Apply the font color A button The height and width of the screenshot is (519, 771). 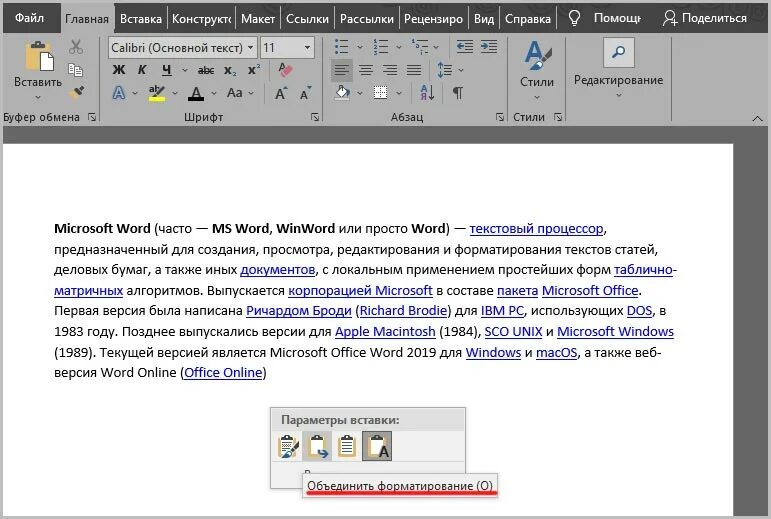click(196, 93)
